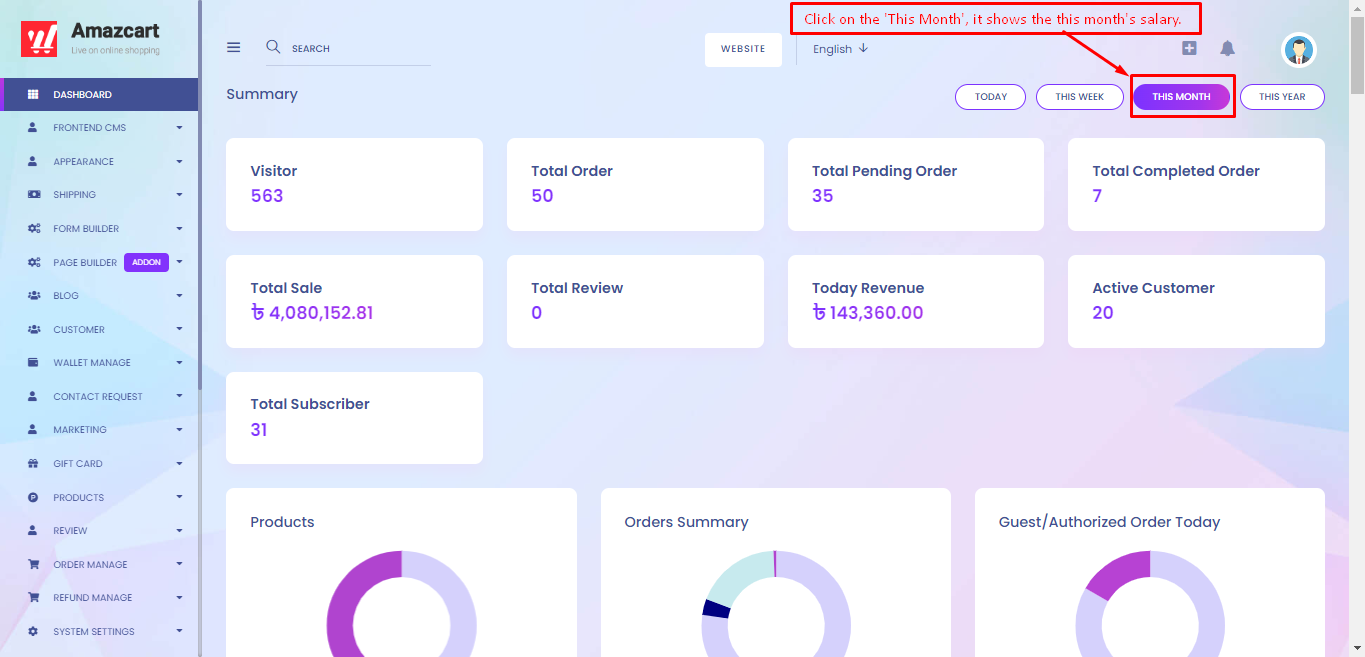Open the English language dropdown
This screenshot has height=657, width=1365.
841,49
